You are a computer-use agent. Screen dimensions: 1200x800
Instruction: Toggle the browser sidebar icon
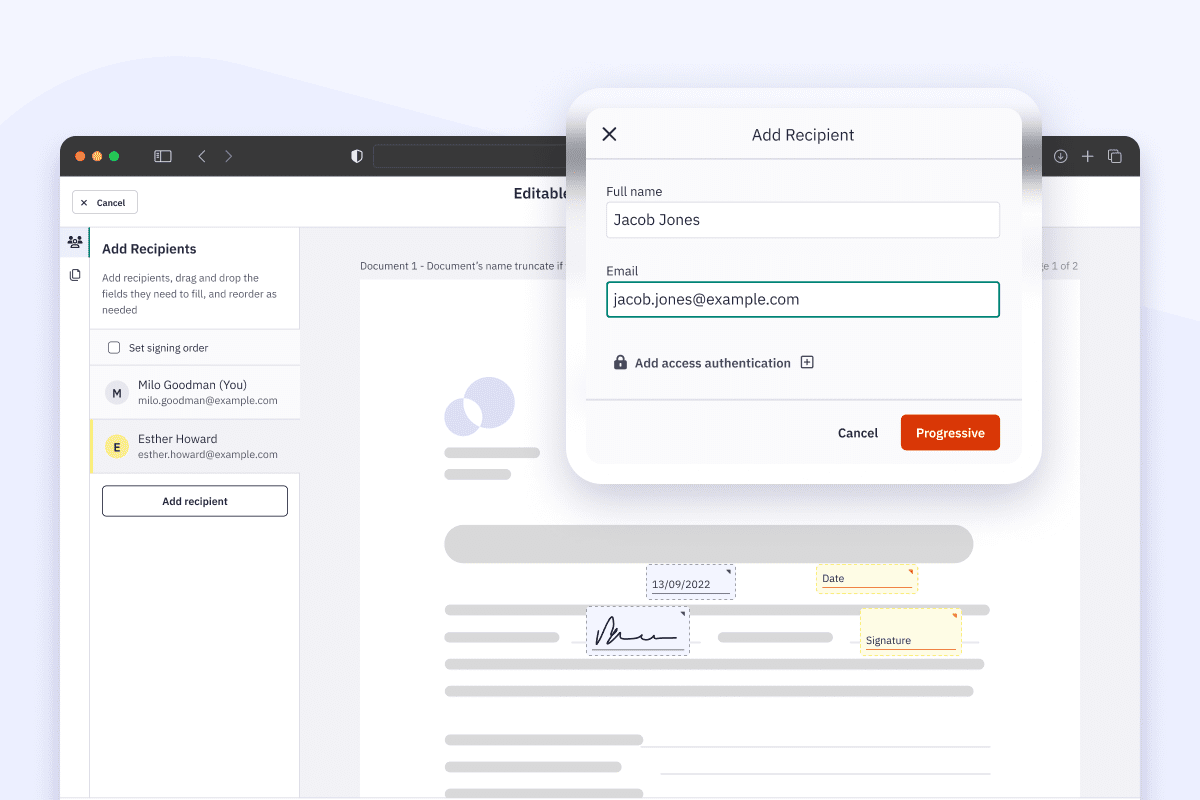tap(162, 156)
